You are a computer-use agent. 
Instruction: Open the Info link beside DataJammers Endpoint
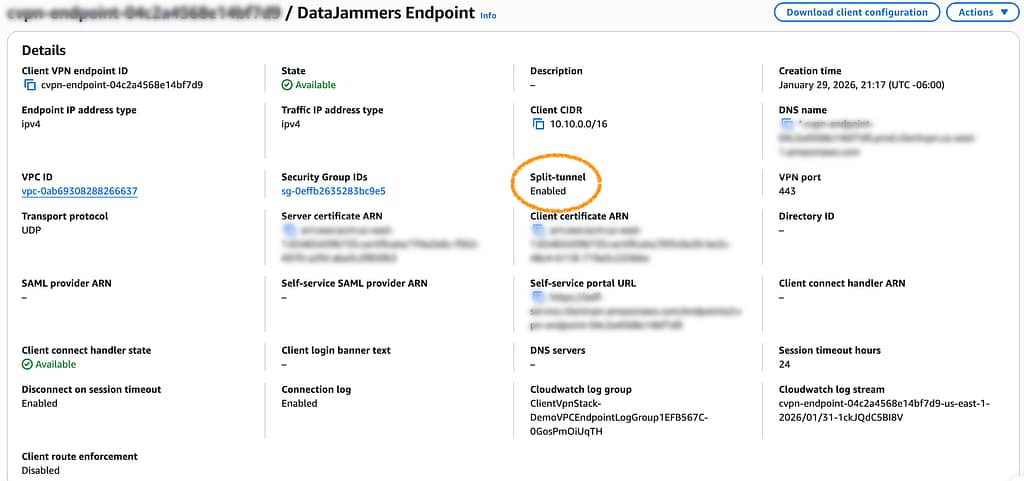pos(487,16)
